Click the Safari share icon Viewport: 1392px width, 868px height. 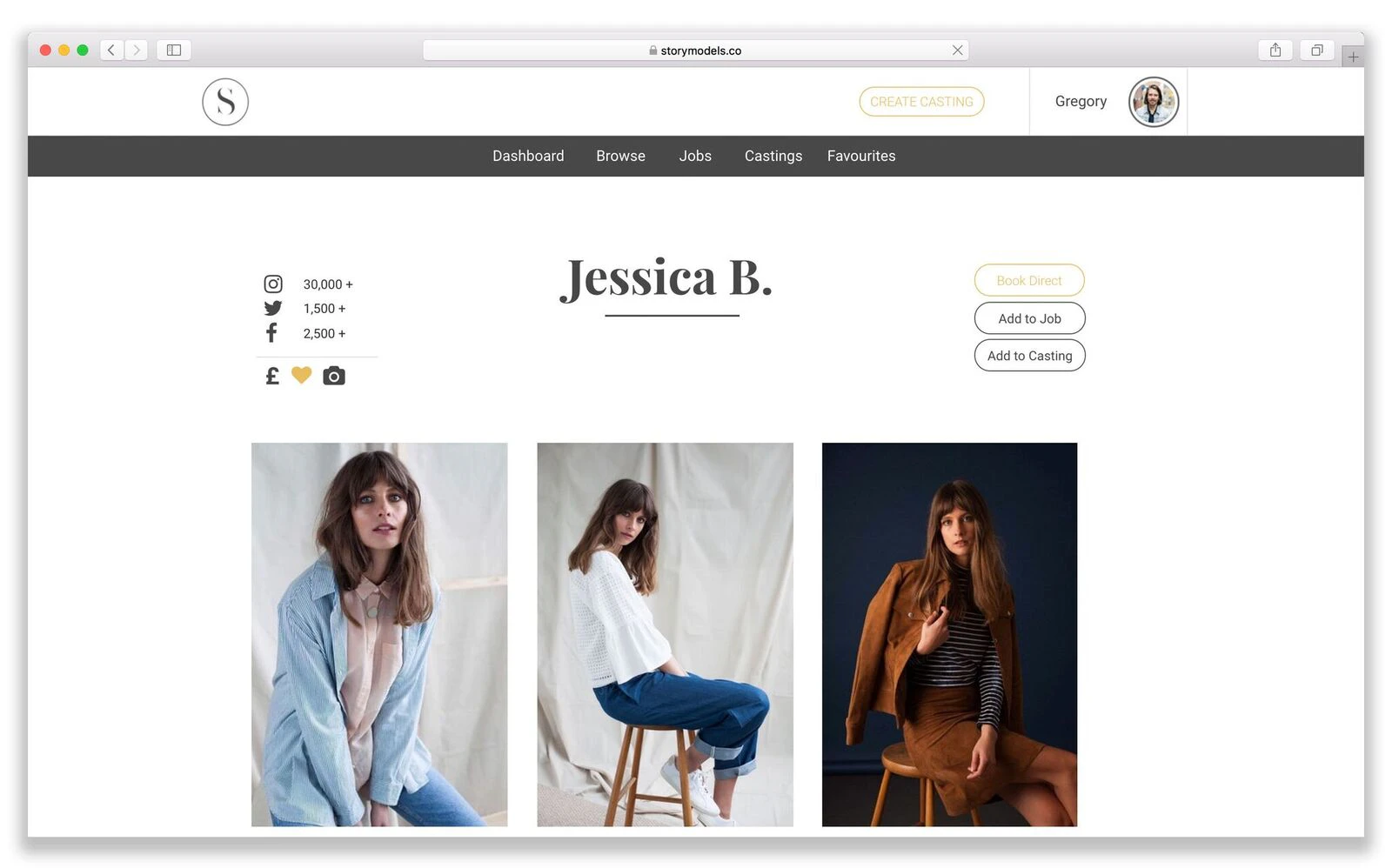coord(1275,50)
